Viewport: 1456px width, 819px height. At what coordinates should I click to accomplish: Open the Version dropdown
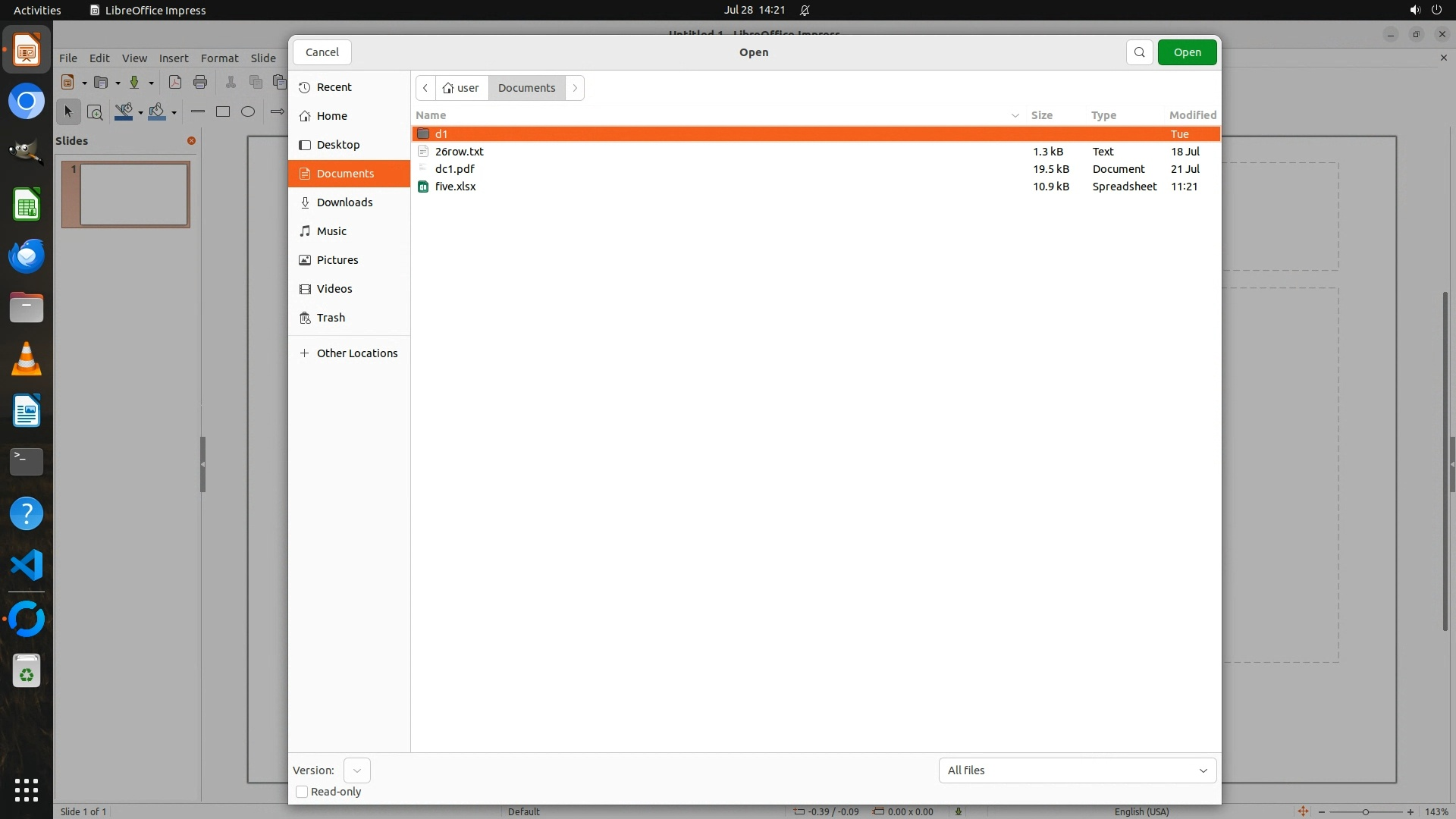pos(357,770)
